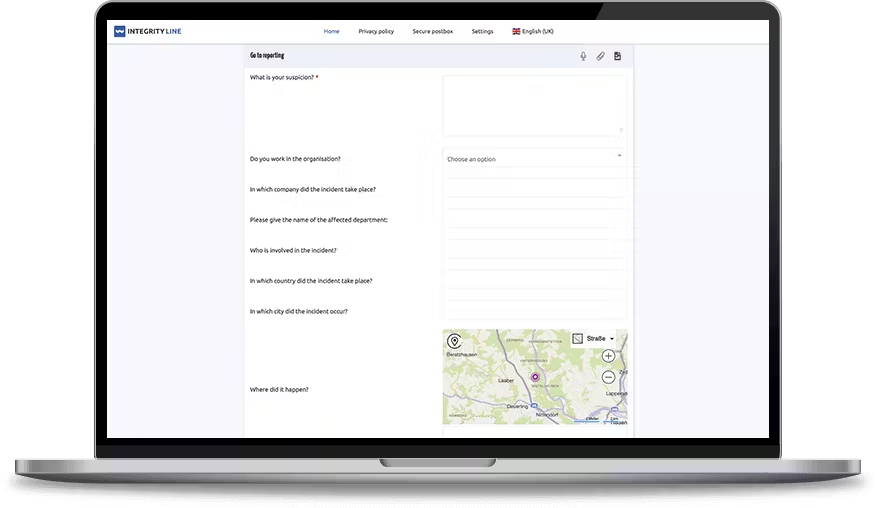Image resolution: width=877 pixels, height=508 pixels.
Task: Start voice recording with microphone icon
Action: coord(583,56)
